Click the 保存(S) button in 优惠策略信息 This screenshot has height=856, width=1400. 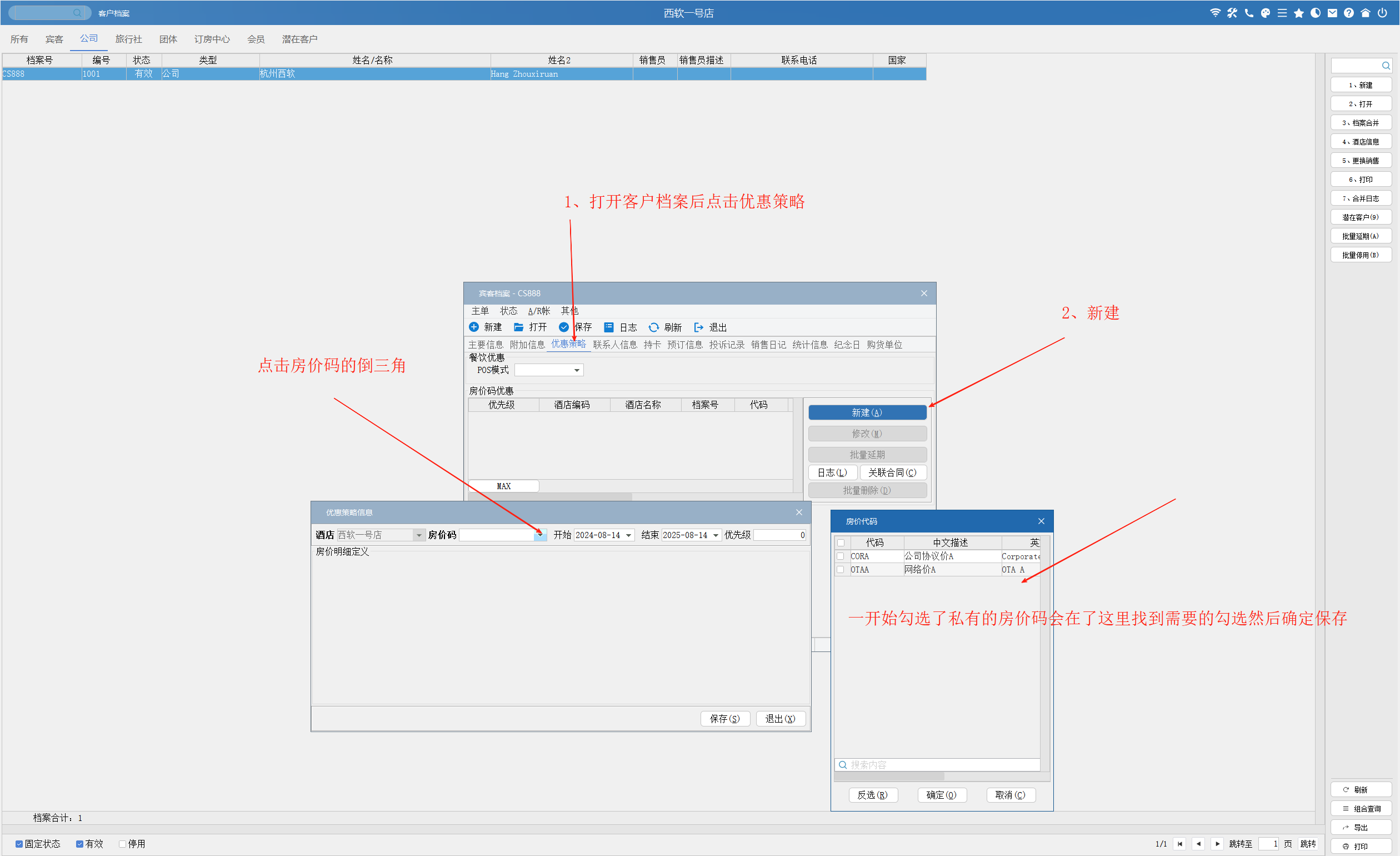[x=725, y=719]
